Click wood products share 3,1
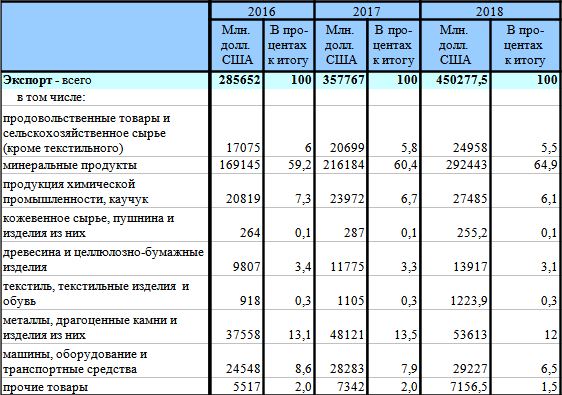Screen dimensions: 562x395 point(549,267)
